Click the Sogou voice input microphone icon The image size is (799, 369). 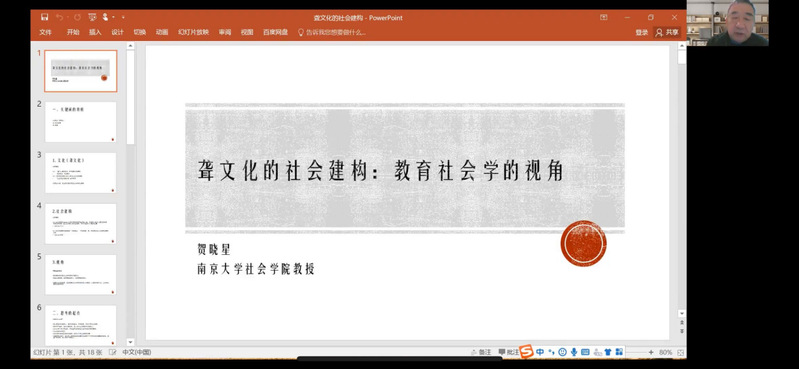coord(574,352)
